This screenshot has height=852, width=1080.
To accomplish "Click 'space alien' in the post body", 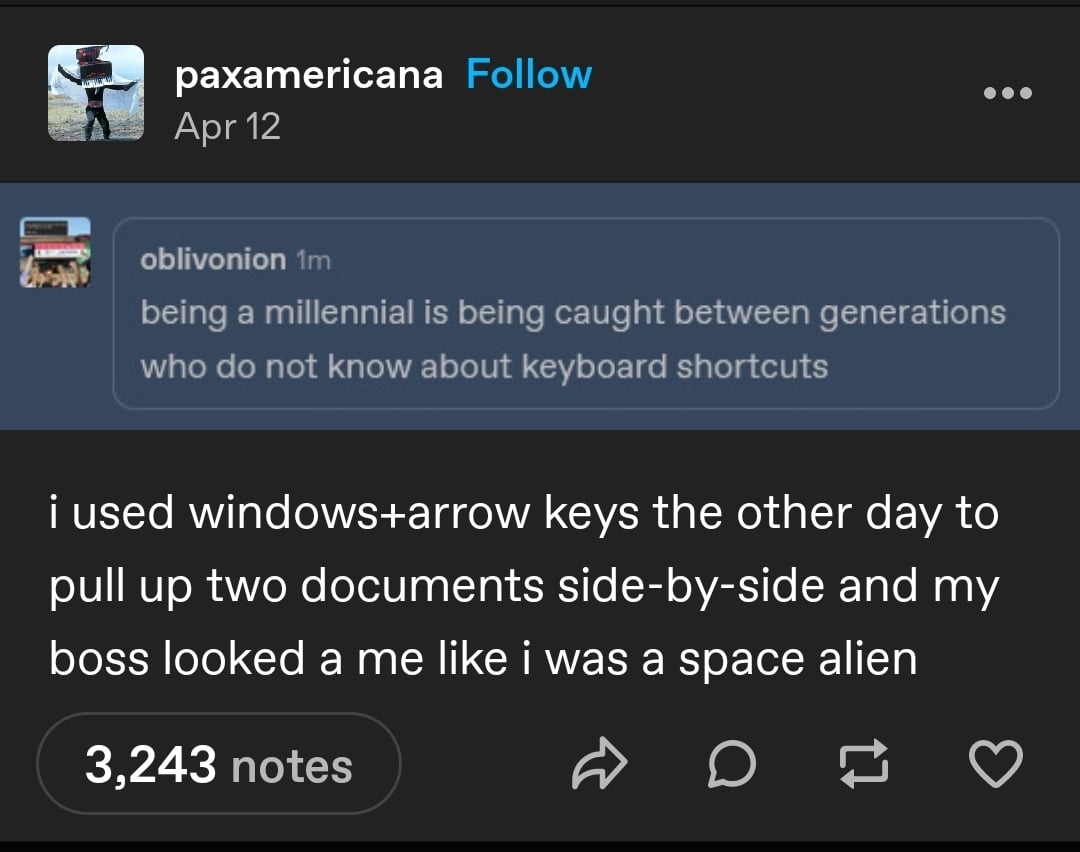I will [797, 660].
